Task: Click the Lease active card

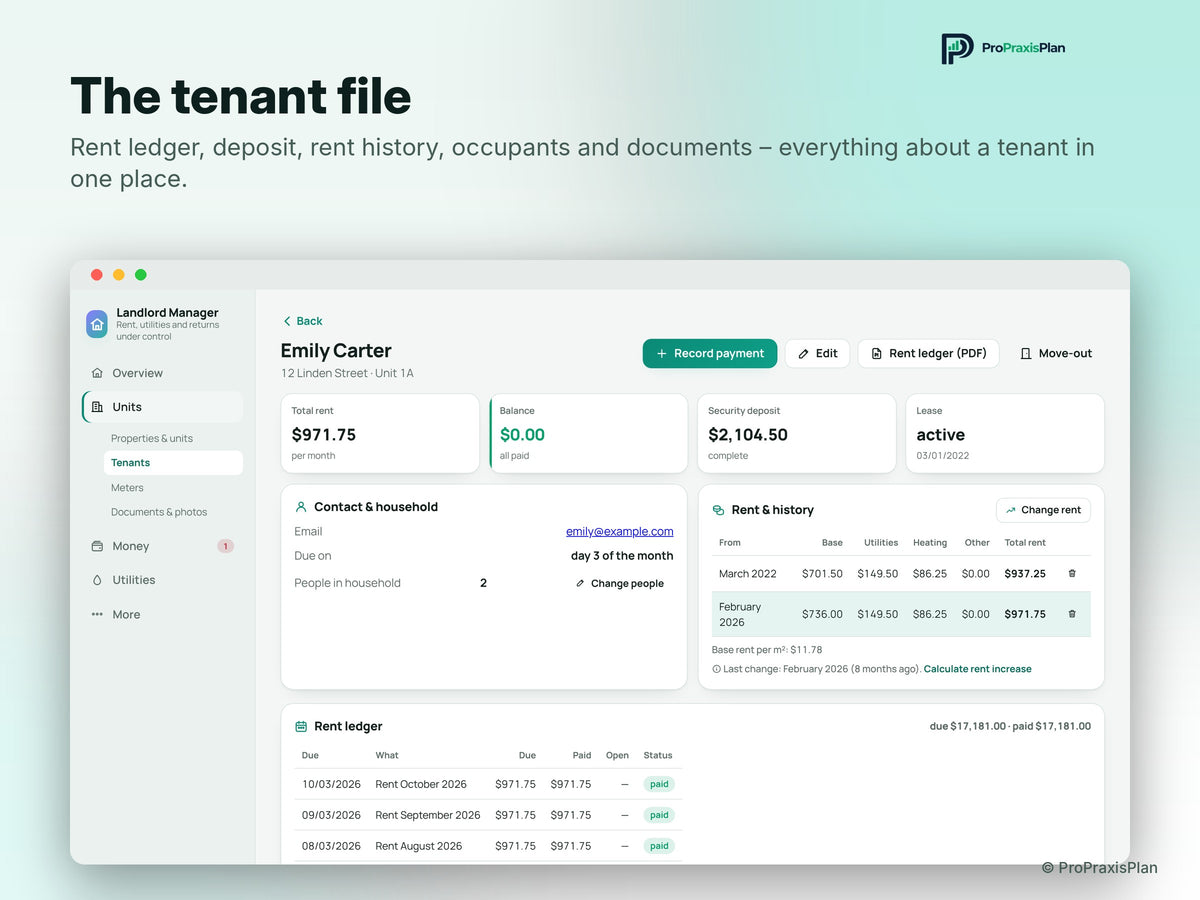Action: click(x=1005, y=433)
